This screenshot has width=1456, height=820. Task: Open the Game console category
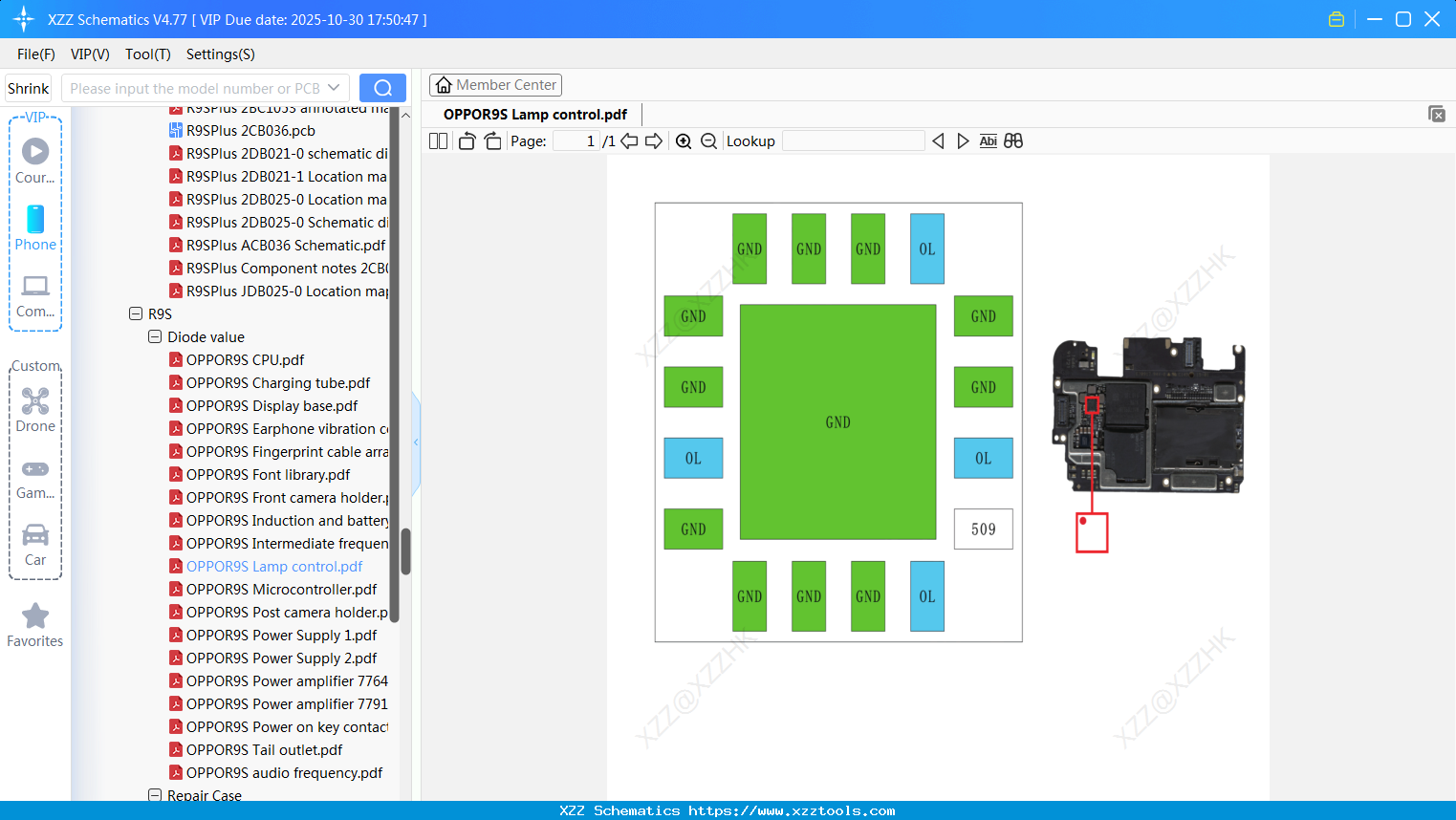click(x=35, y=479)
